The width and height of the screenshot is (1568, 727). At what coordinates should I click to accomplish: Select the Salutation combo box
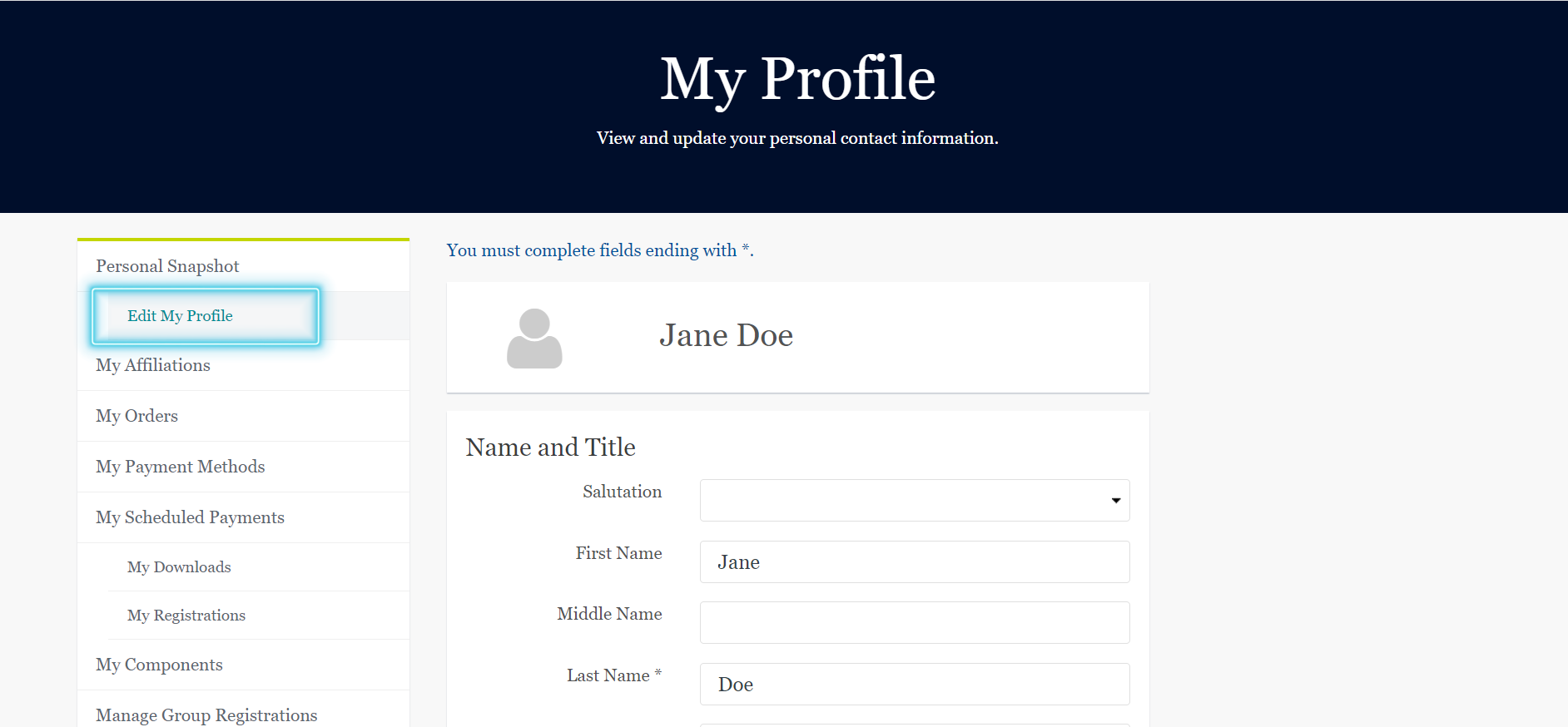pyautogui.click(x=915, y=501)
